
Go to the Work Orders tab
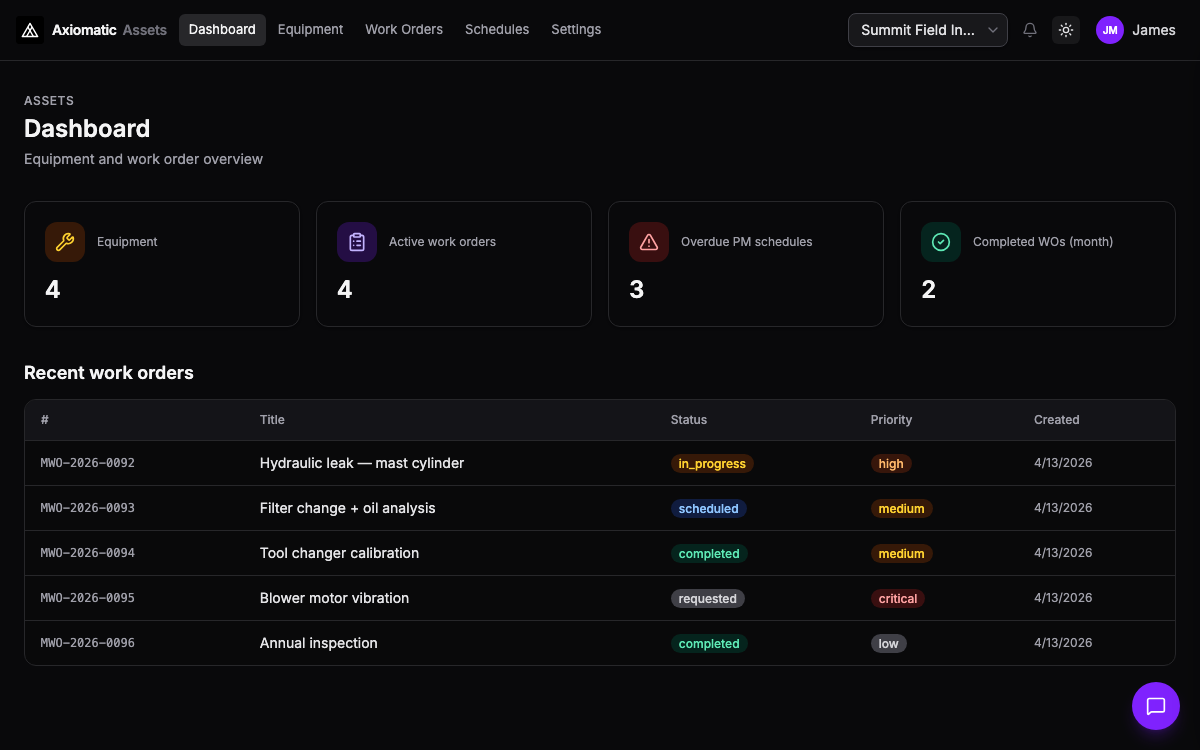[404, 30]
